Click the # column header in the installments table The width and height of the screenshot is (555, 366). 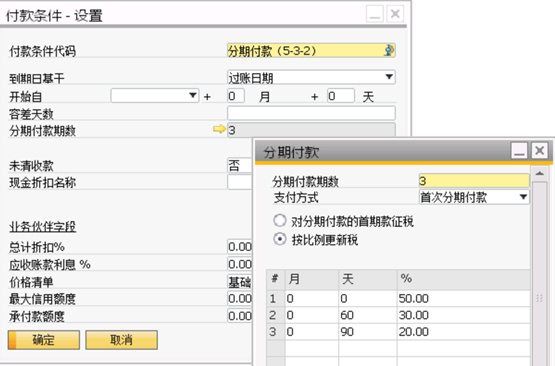276,280
